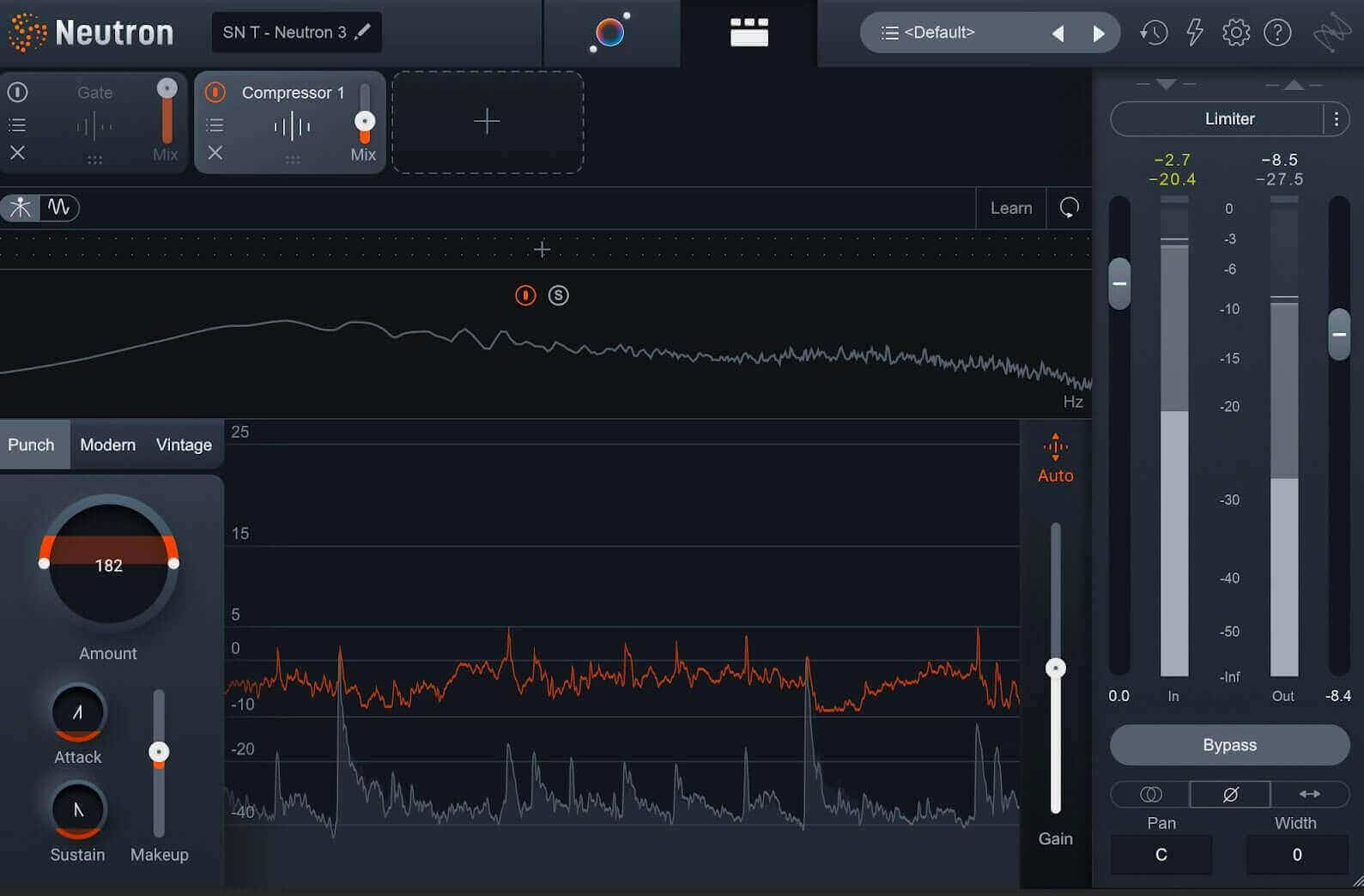
Task: Open the undo history clock icon
Action: (x=1153, y=33)
